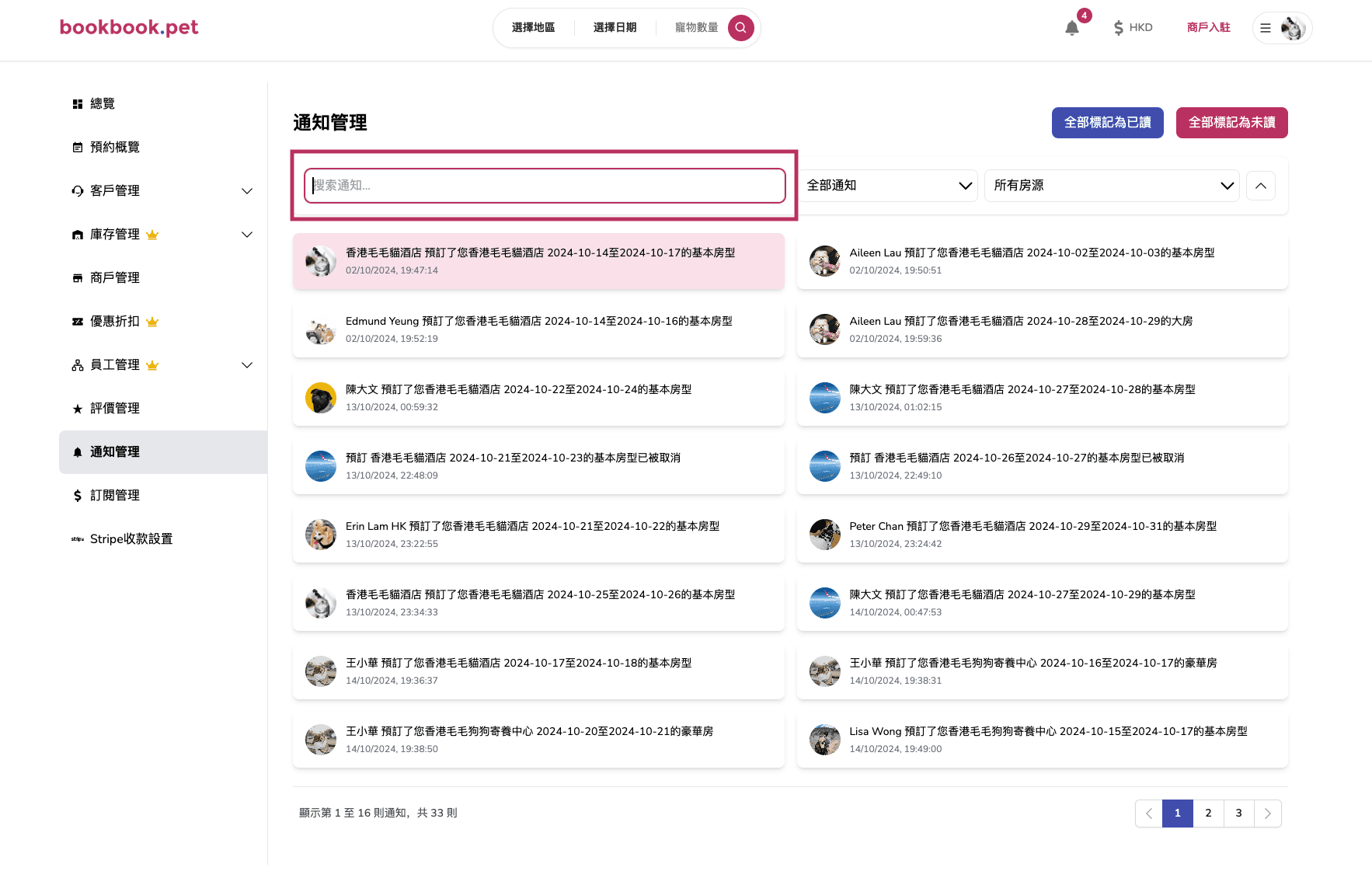
Task: Open 王小華 notification 2024-10-20至2024-10-21的豪華房
Action: (538, 740)
